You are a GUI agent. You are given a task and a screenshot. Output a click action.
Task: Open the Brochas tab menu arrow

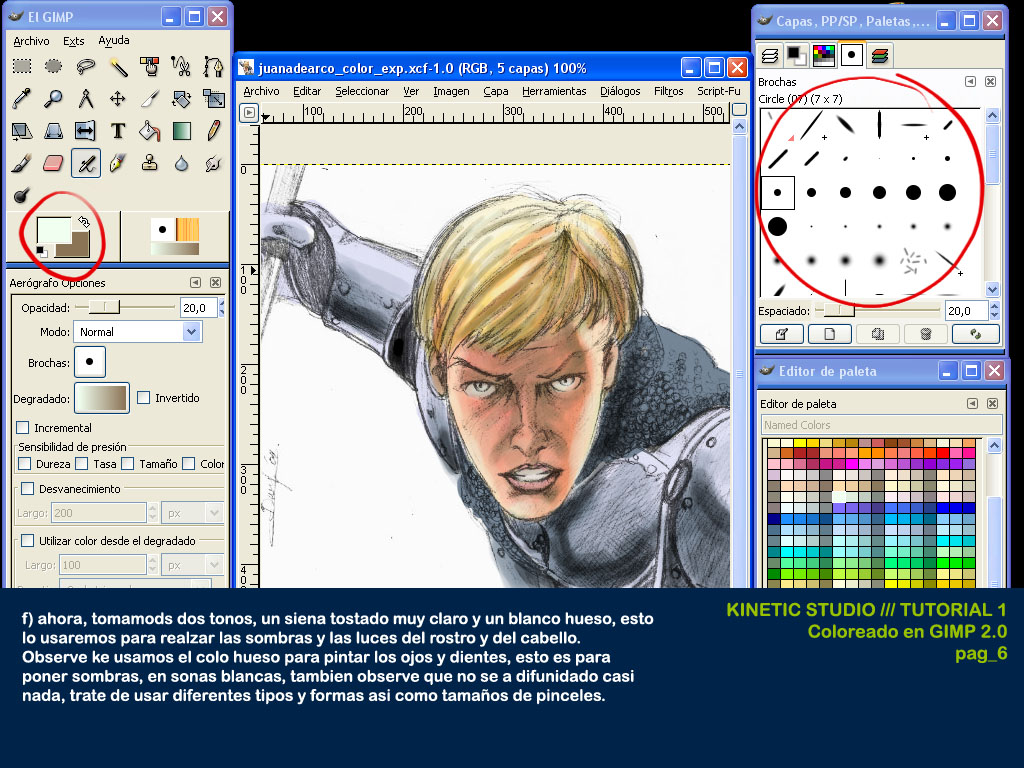[x=970, y=82]
